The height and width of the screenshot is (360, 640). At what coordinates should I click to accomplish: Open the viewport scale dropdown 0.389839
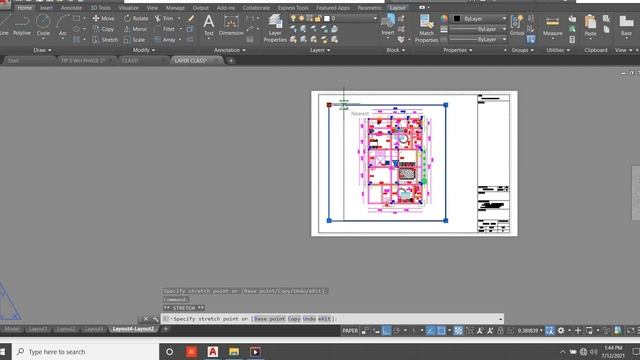[529, 331]
